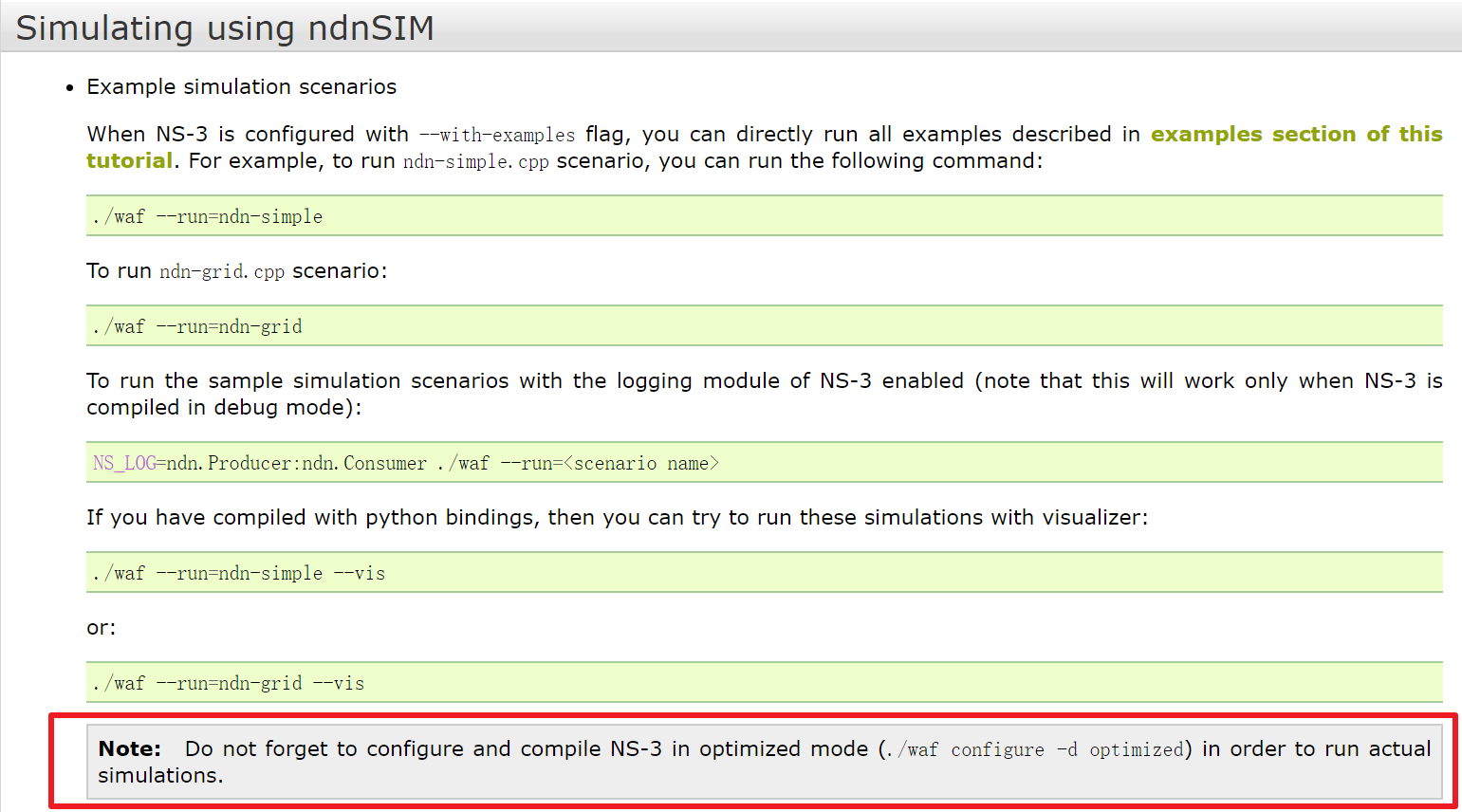
Task: Click the green tutorial link text
Action: click(x=129, y=160)
